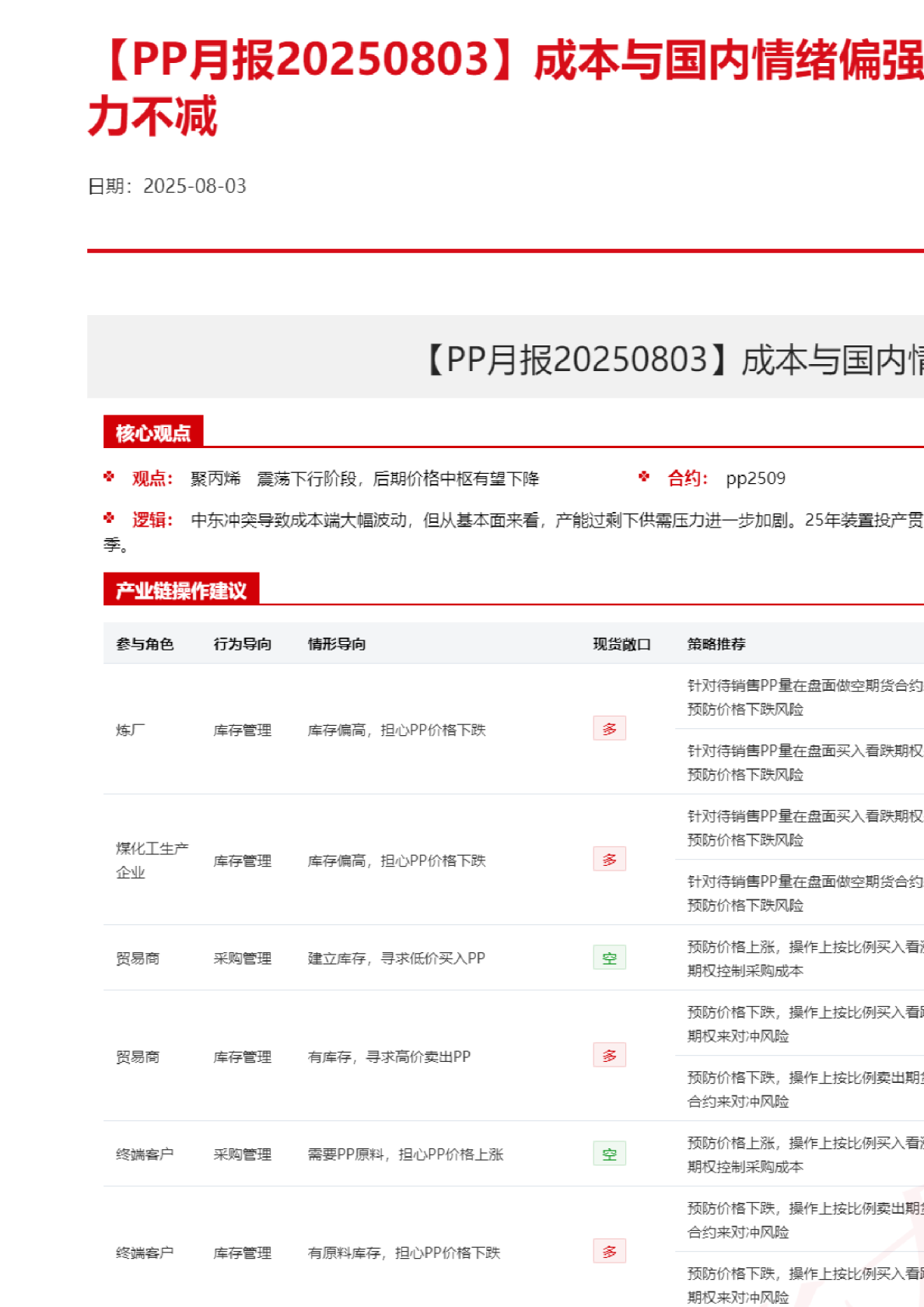Click the 情形导向 column header
Screen dimensions: 924x1307
pyautogui.click(x=337, y=644)
